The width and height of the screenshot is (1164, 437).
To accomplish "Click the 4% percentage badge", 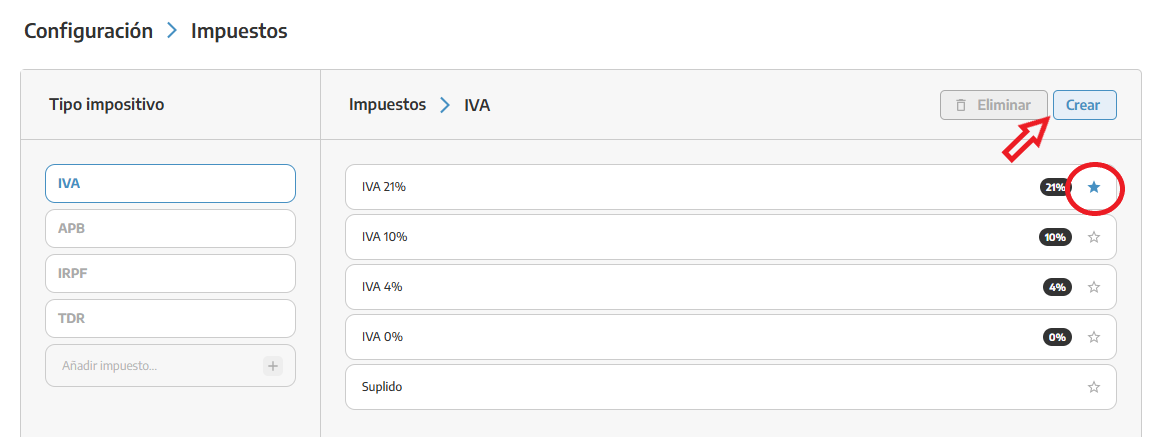I will (x=1057, y=287).
